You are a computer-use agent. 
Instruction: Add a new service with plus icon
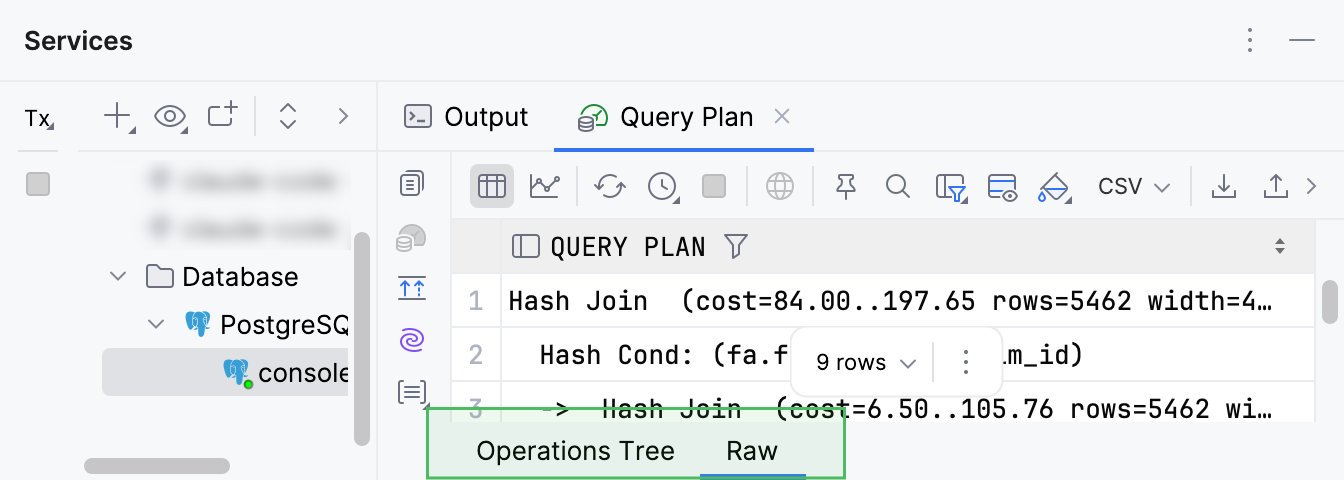[118, 117]
